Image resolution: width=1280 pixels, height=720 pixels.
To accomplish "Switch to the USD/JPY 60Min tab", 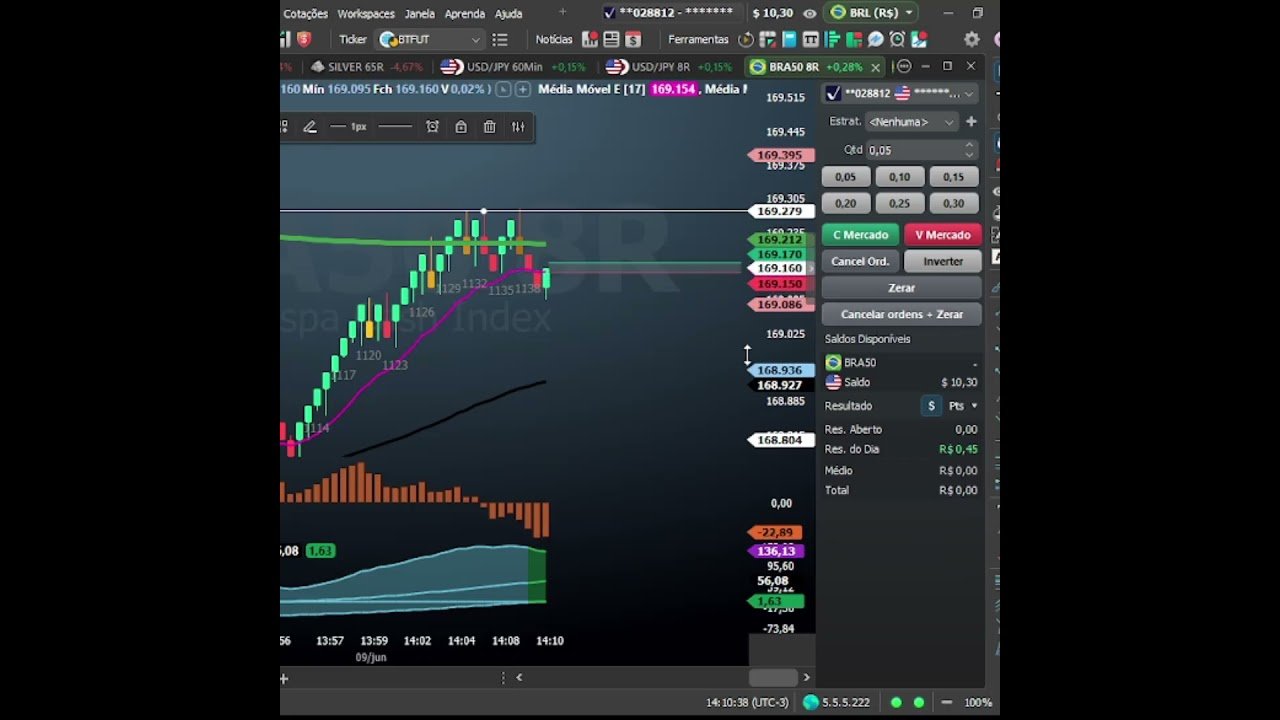I will pos(513,67).
